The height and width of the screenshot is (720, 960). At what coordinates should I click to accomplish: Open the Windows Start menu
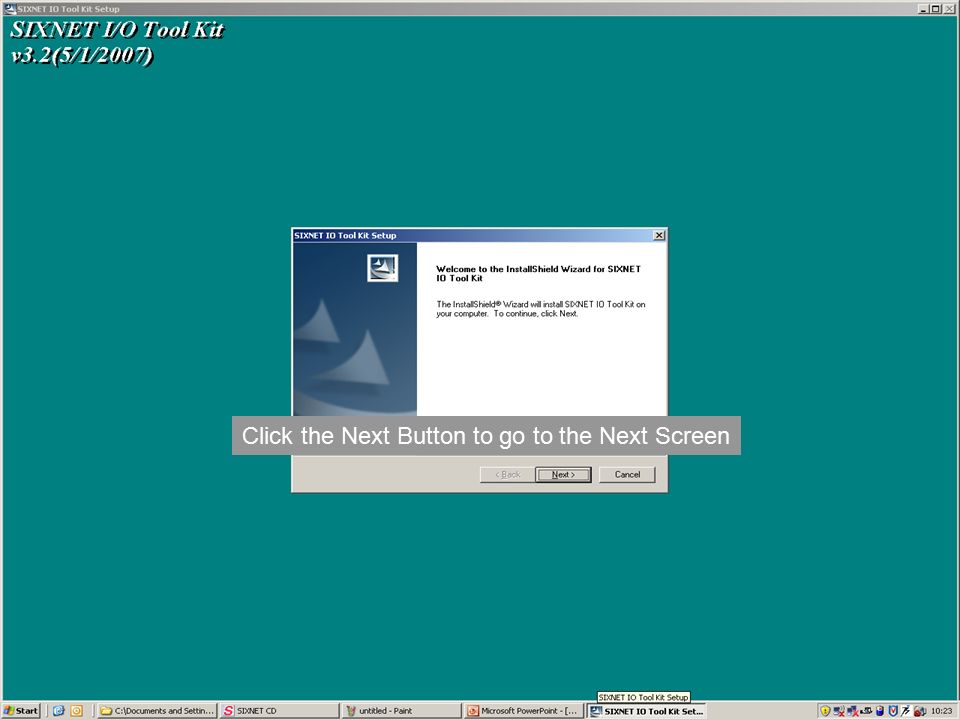click(x=21, y=711)
